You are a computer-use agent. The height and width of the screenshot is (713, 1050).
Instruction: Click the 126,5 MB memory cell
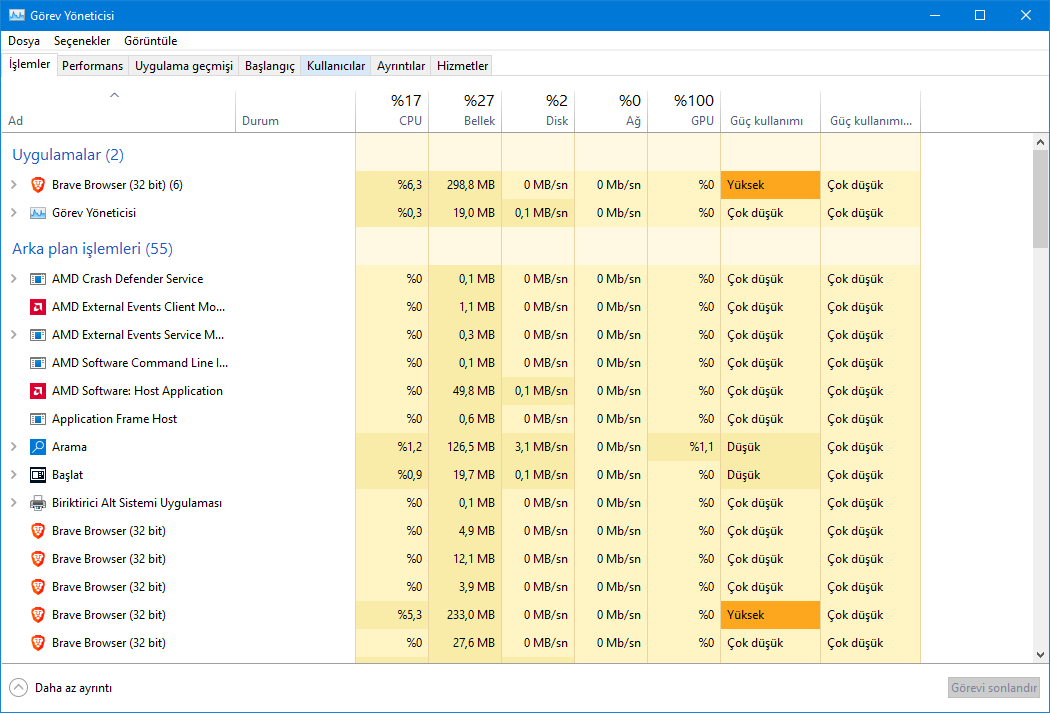click(465, 447)
